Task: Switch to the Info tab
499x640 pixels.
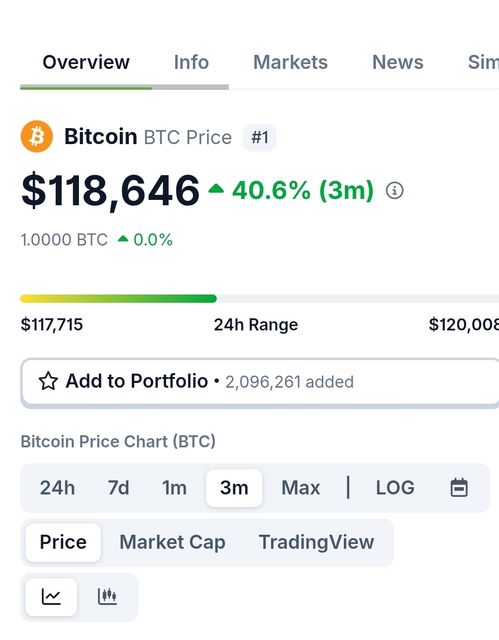Action: [191, 62]
